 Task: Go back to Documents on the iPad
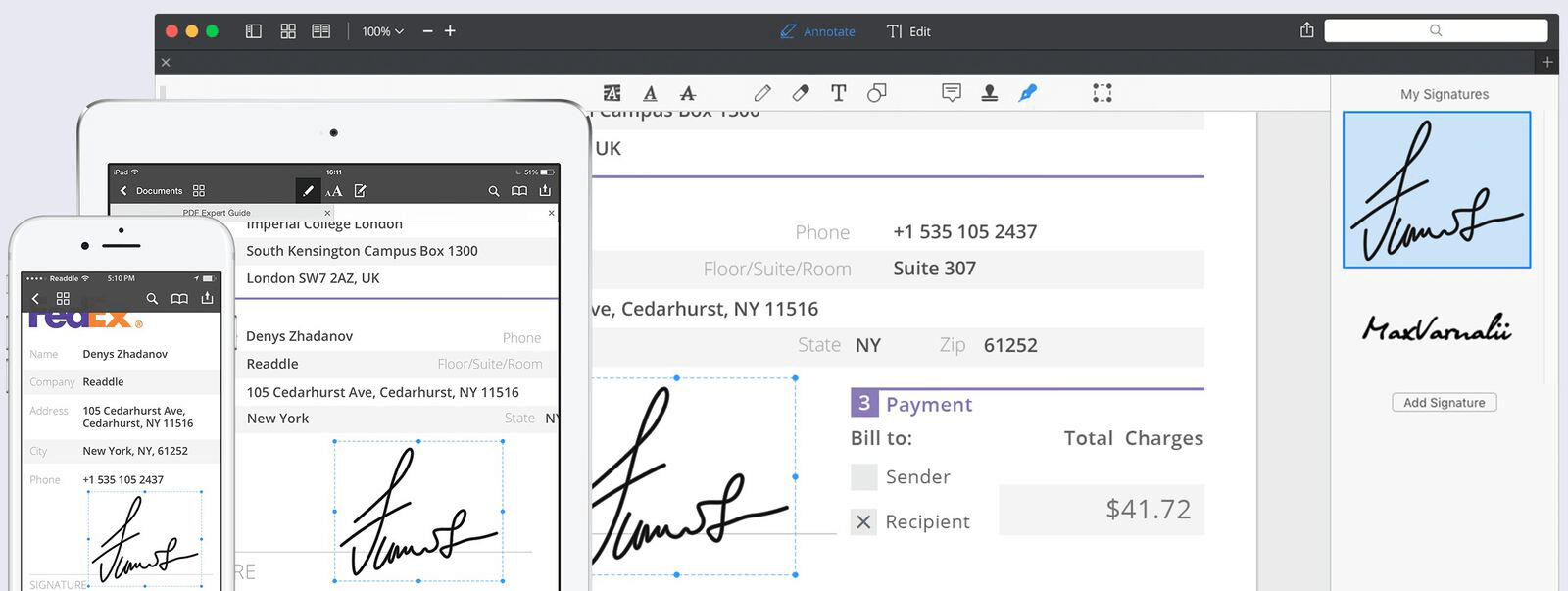151,191
